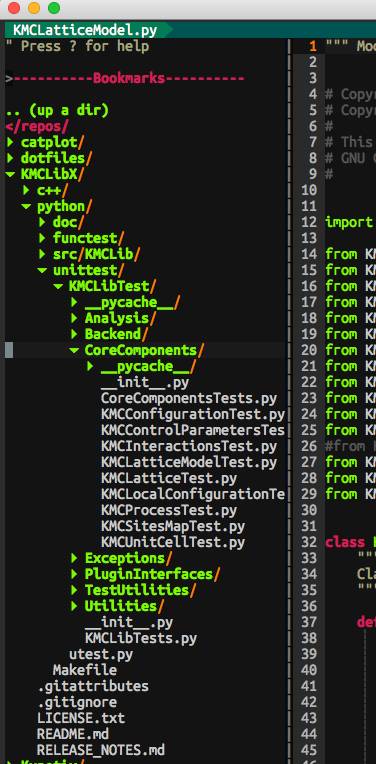Select the </repos/ root path
The width and height of the screenshot is (376, 764).
point(37,126)
